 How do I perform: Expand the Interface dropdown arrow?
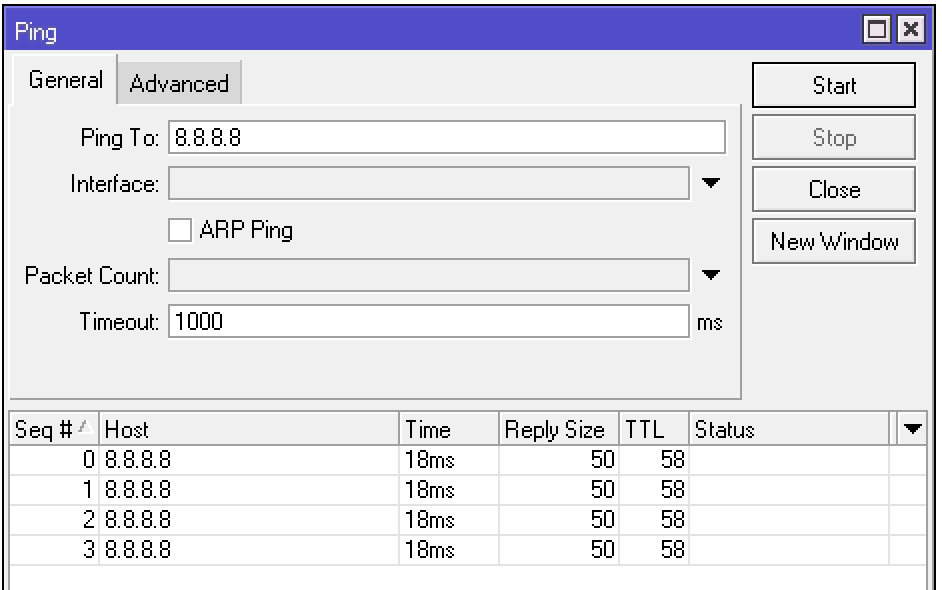(711, 184)
